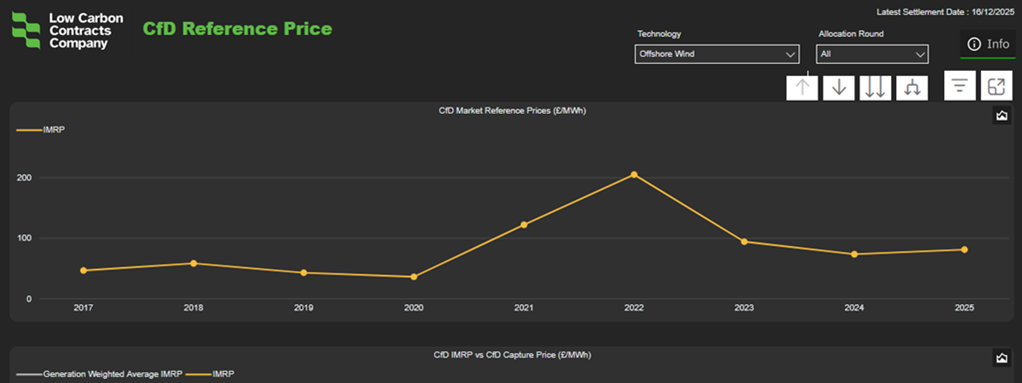Select the 2021 data point on line
This screenshot has width=1022, height=383.
click(x=523, y=225)
